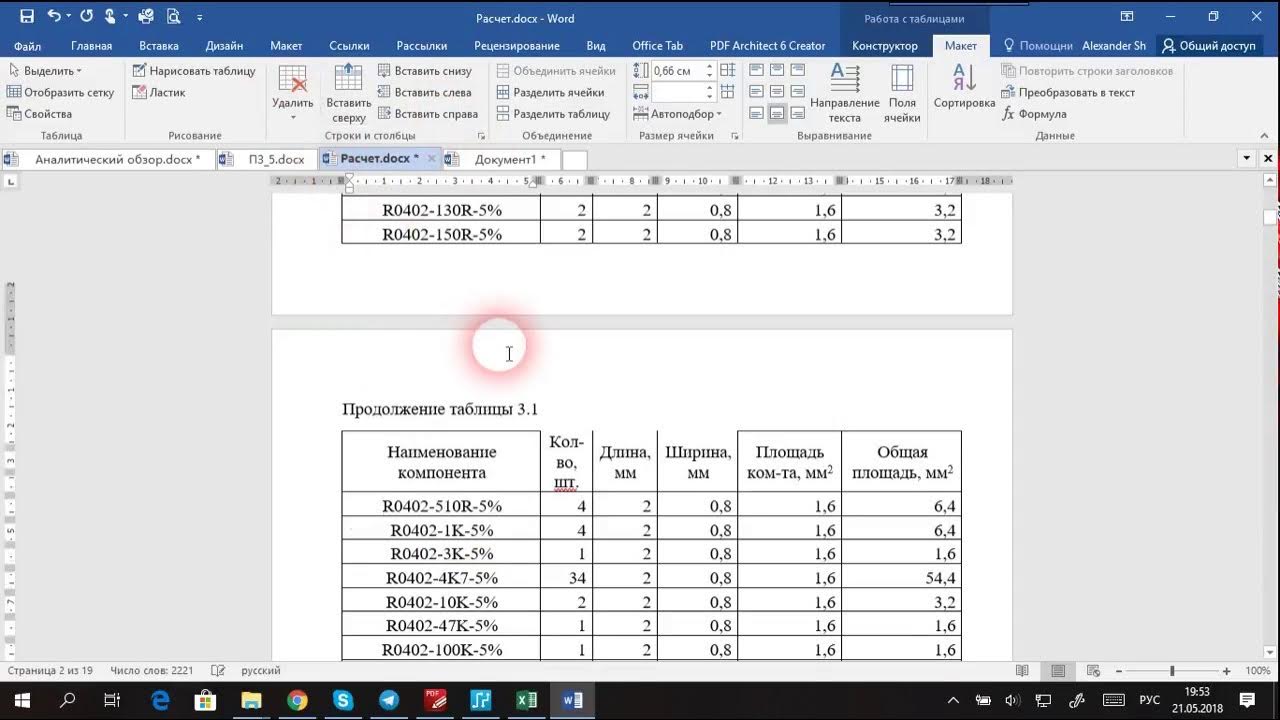Expand the Выделить dropdown
This screenshot has height=720, width=1280.
pyautogui.click(x=45, y=71)
